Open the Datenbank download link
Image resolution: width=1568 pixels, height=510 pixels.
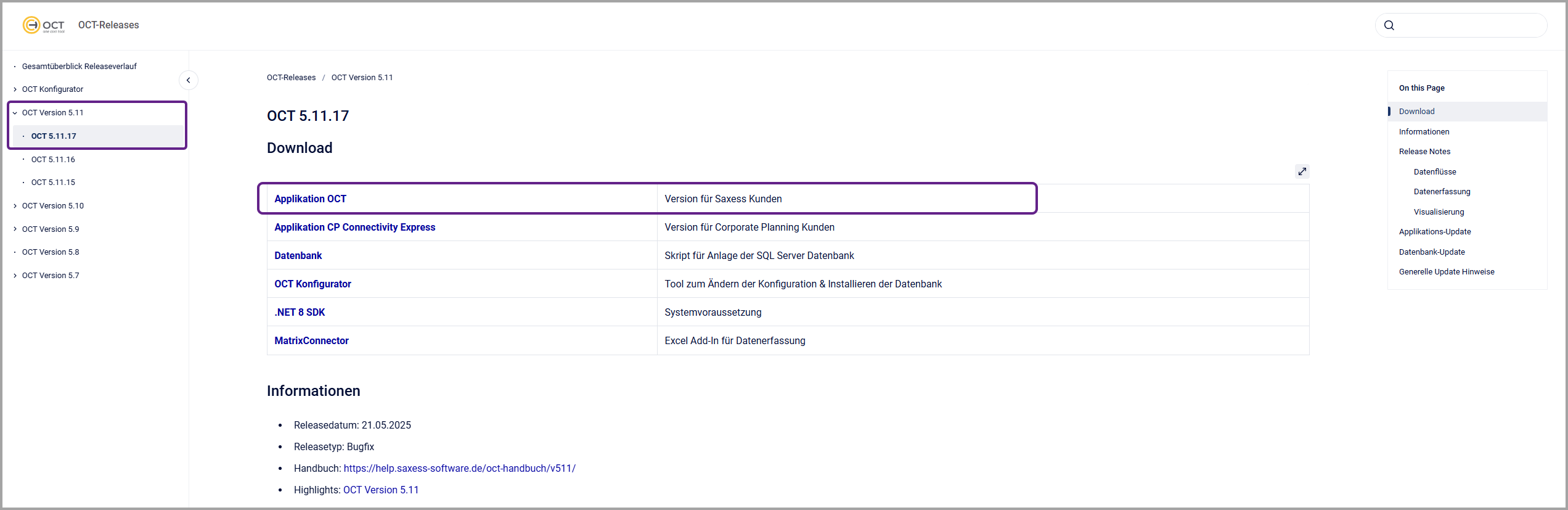(298, 256)
